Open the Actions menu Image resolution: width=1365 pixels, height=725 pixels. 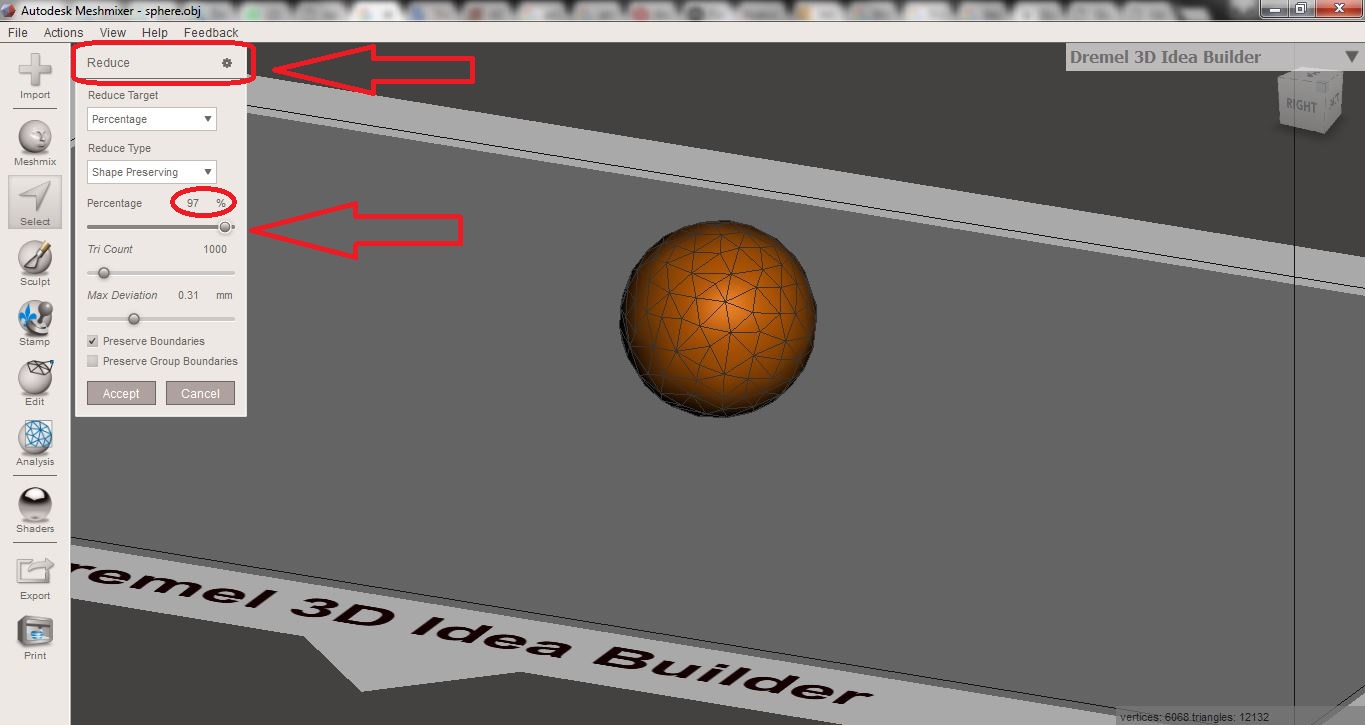pos(63,32)
